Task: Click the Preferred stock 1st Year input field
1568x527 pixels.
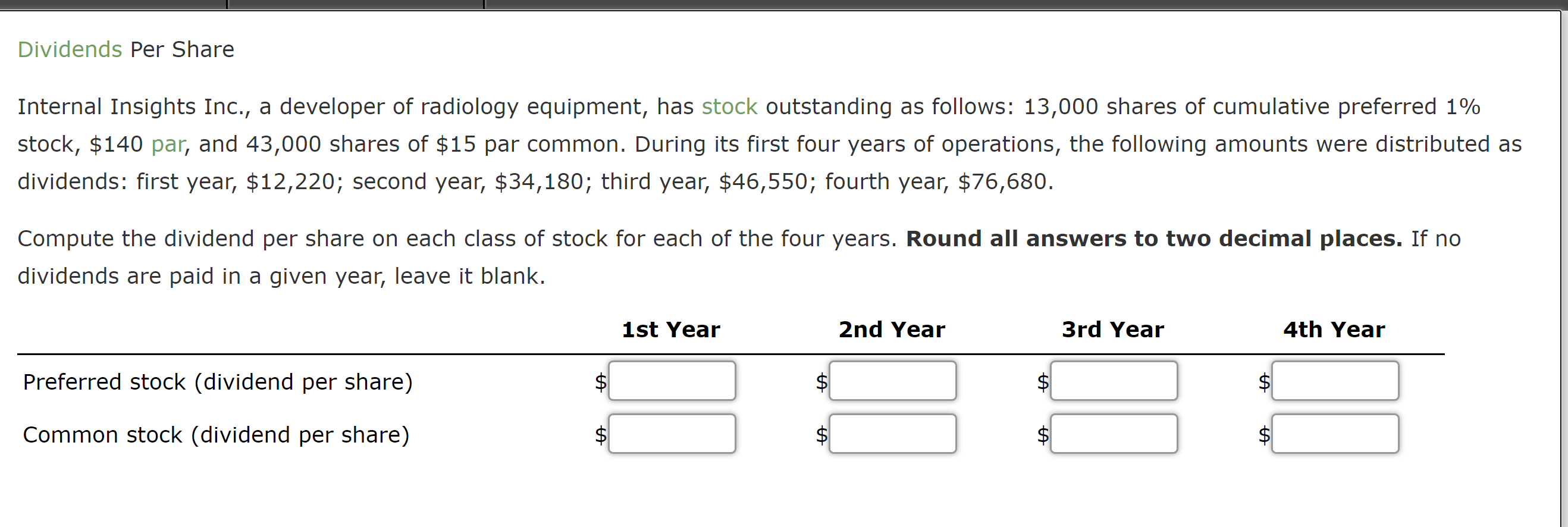Action: click(672, 381)
